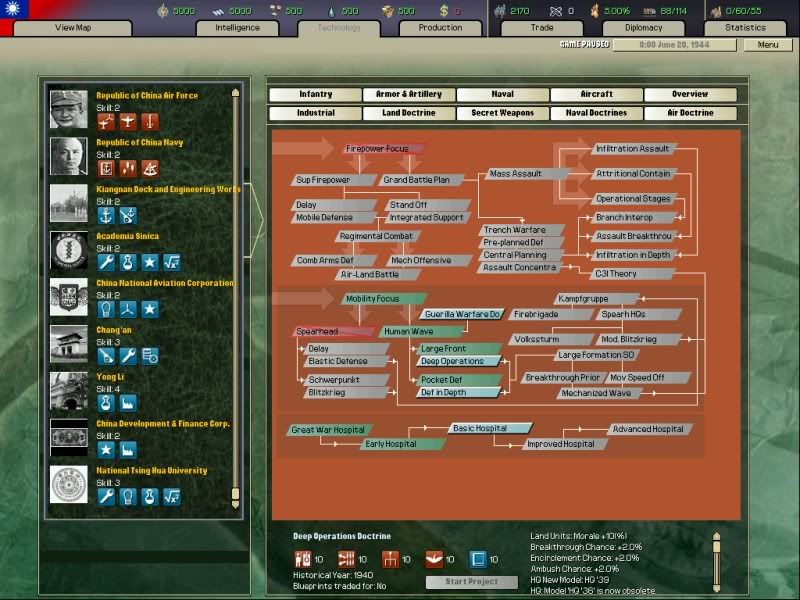Click Academia Sinica's wrench specialty icon

tap(106, 262)
